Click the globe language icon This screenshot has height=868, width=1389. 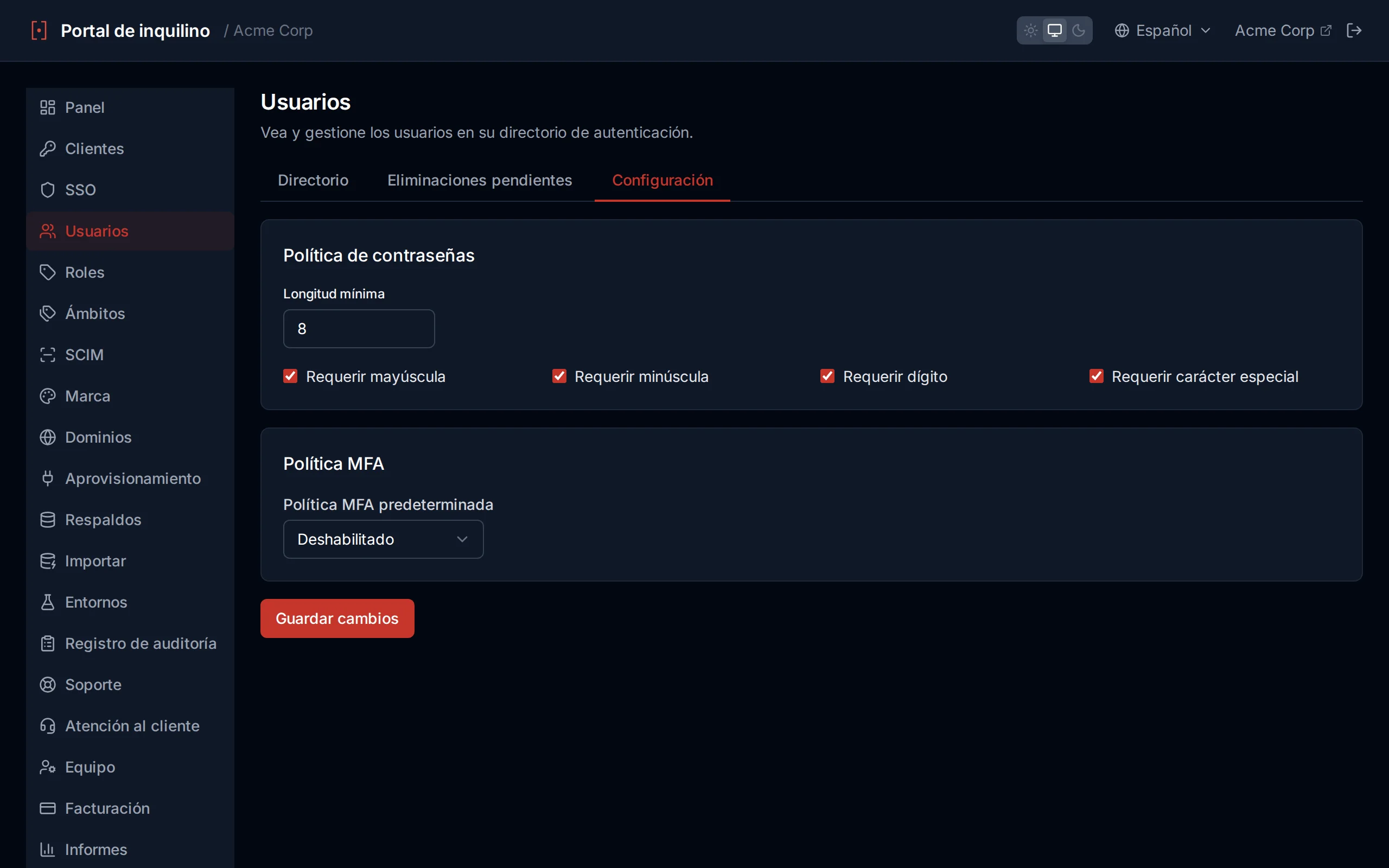pos(1122,30)
